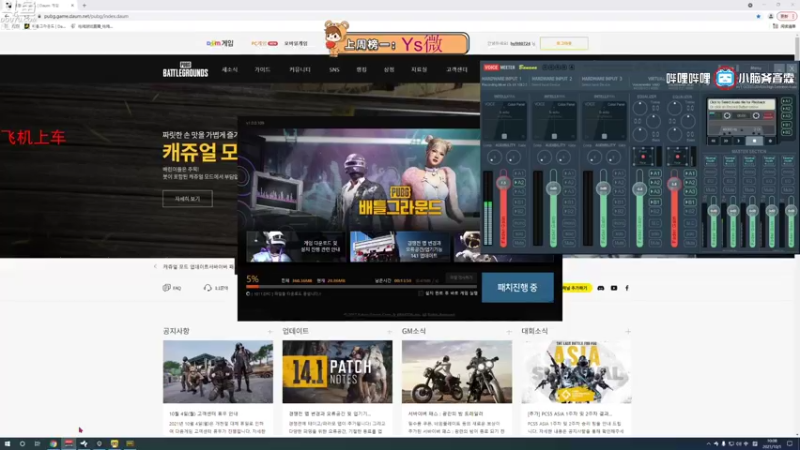Bookmark this page with star icon
Image resolution: width=800 pixels, height=450 pixels.
[x=759, y=16]
